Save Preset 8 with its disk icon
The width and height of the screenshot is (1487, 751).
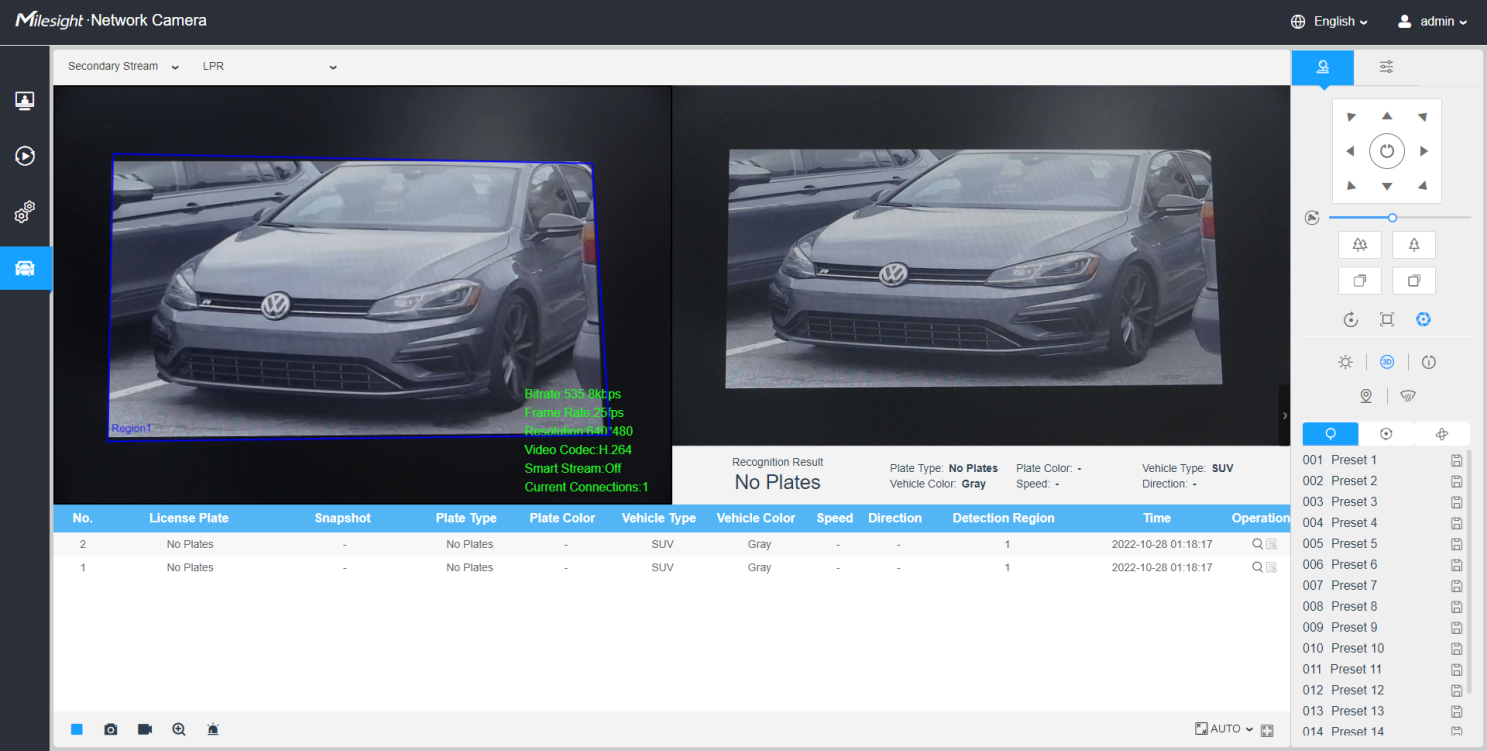click(1457, 607)
